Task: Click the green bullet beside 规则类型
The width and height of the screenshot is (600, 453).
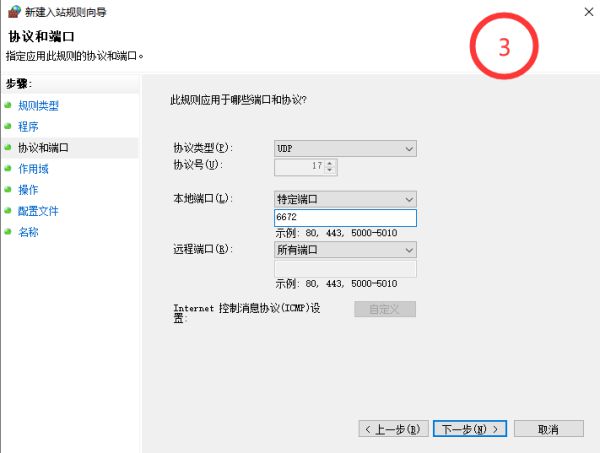Action: click(x=8, y=105)
